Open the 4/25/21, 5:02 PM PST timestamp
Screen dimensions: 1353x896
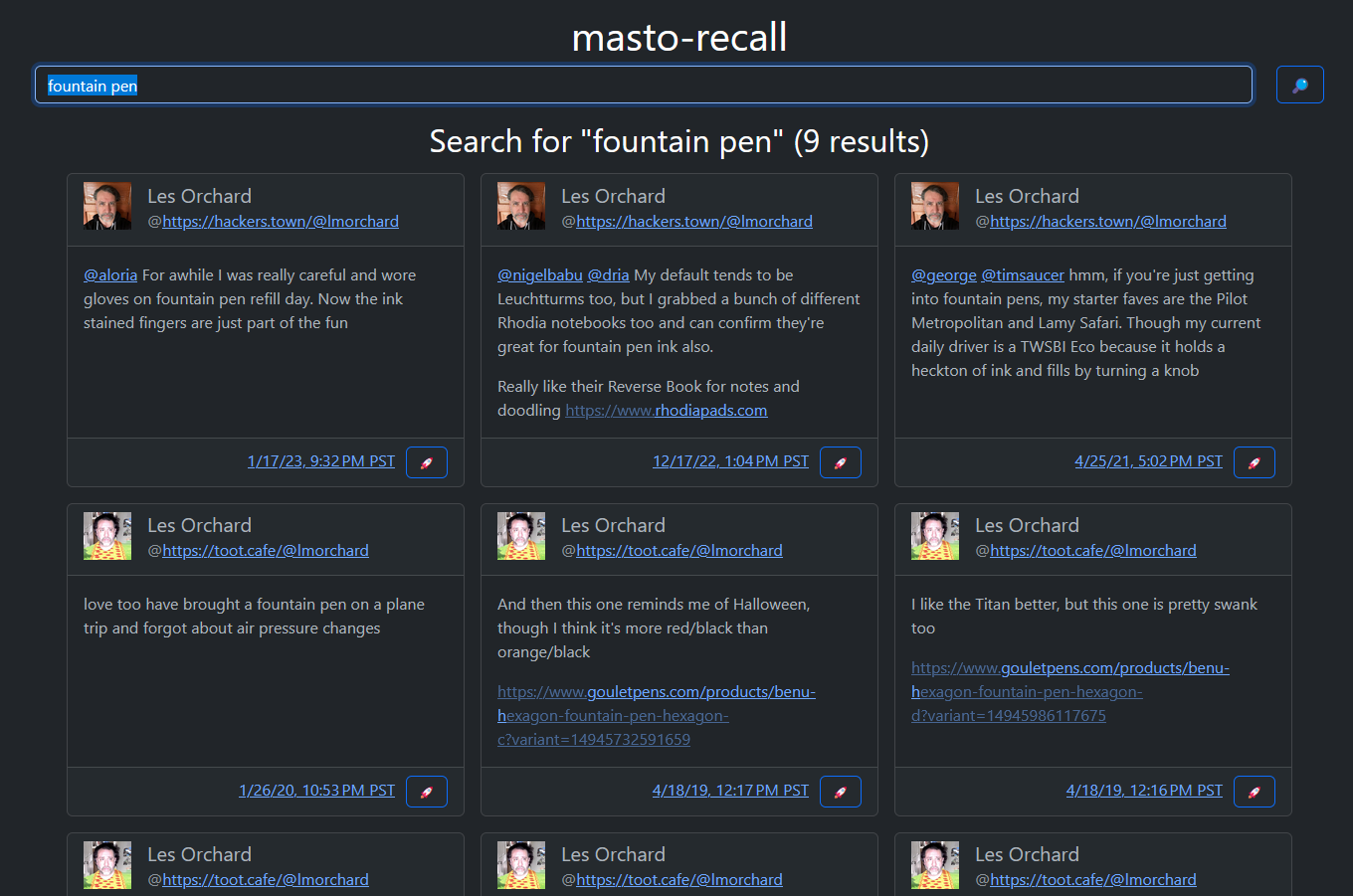(x=1148, y=461)
